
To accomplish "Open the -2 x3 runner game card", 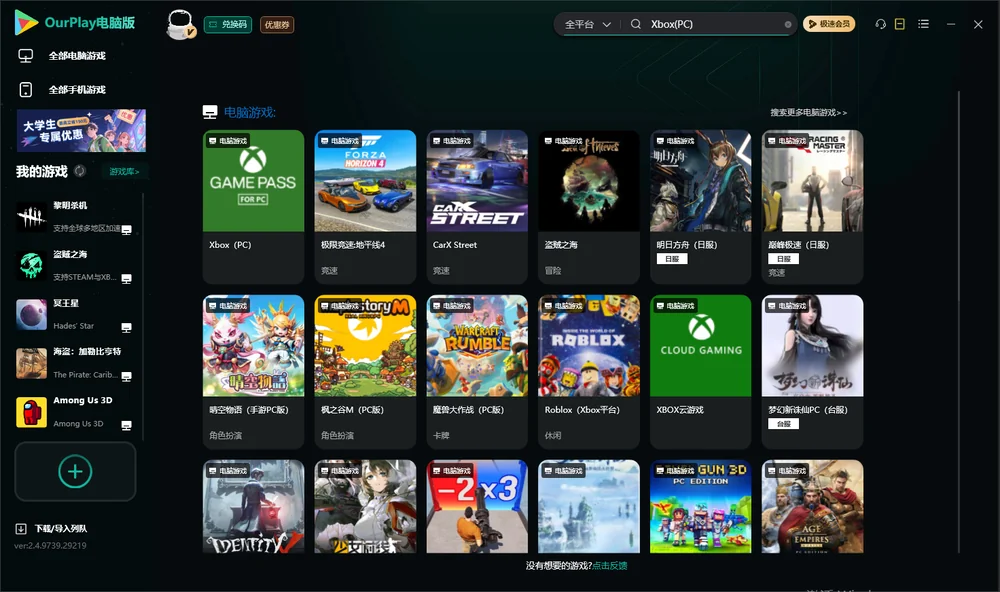I will click(477, 507).
